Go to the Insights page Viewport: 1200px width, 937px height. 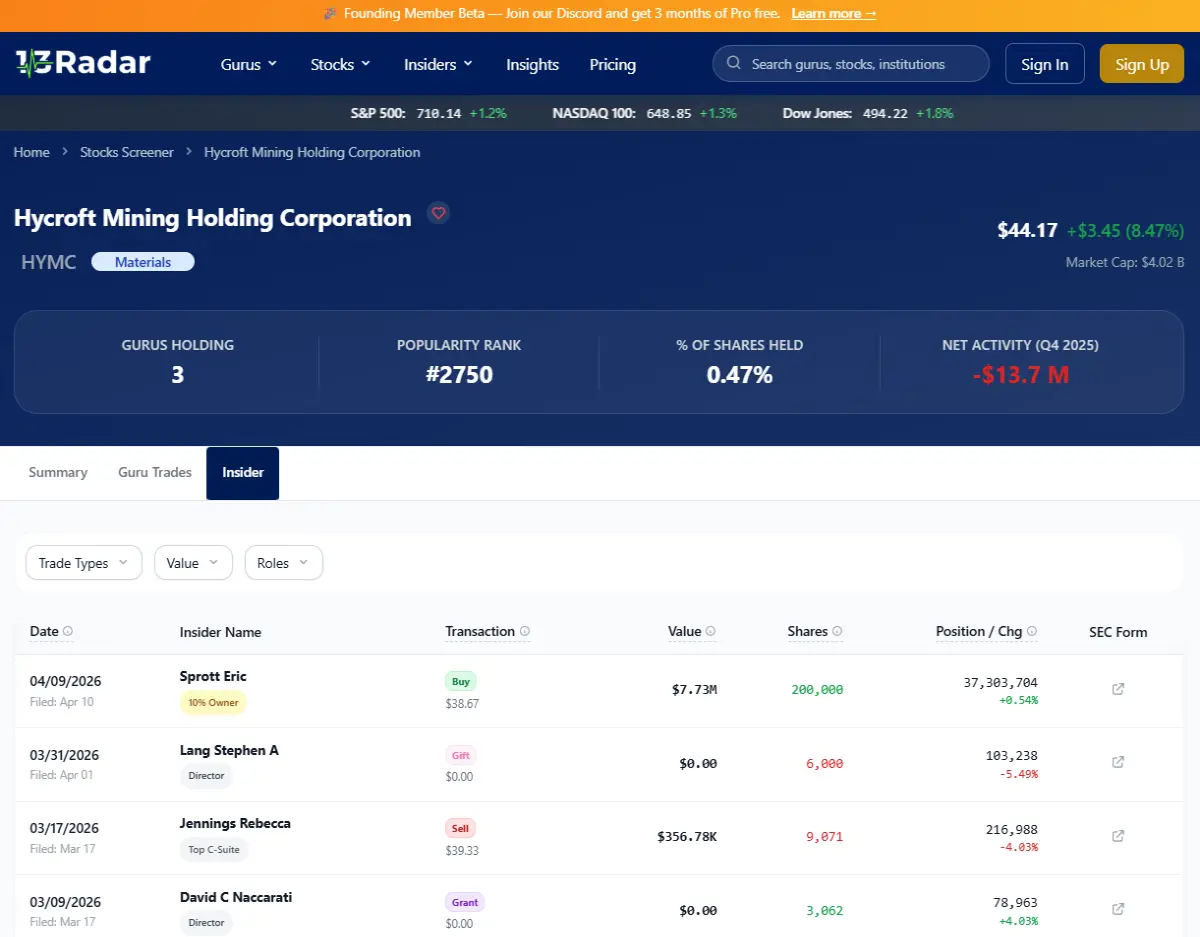point(532,64)
